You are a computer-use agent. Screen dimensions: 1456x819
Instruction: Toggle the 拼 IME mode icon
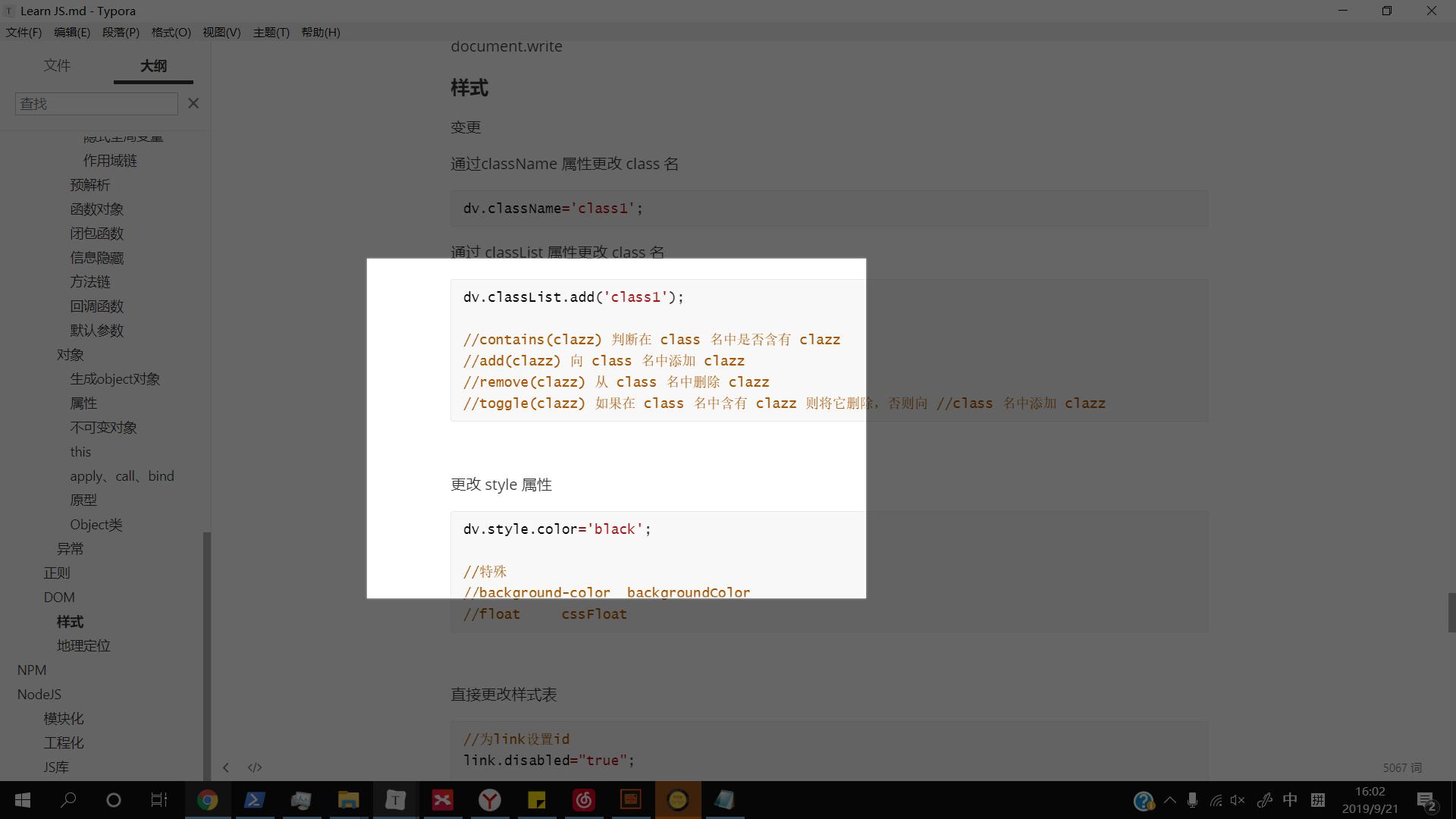coord(1317,800)
